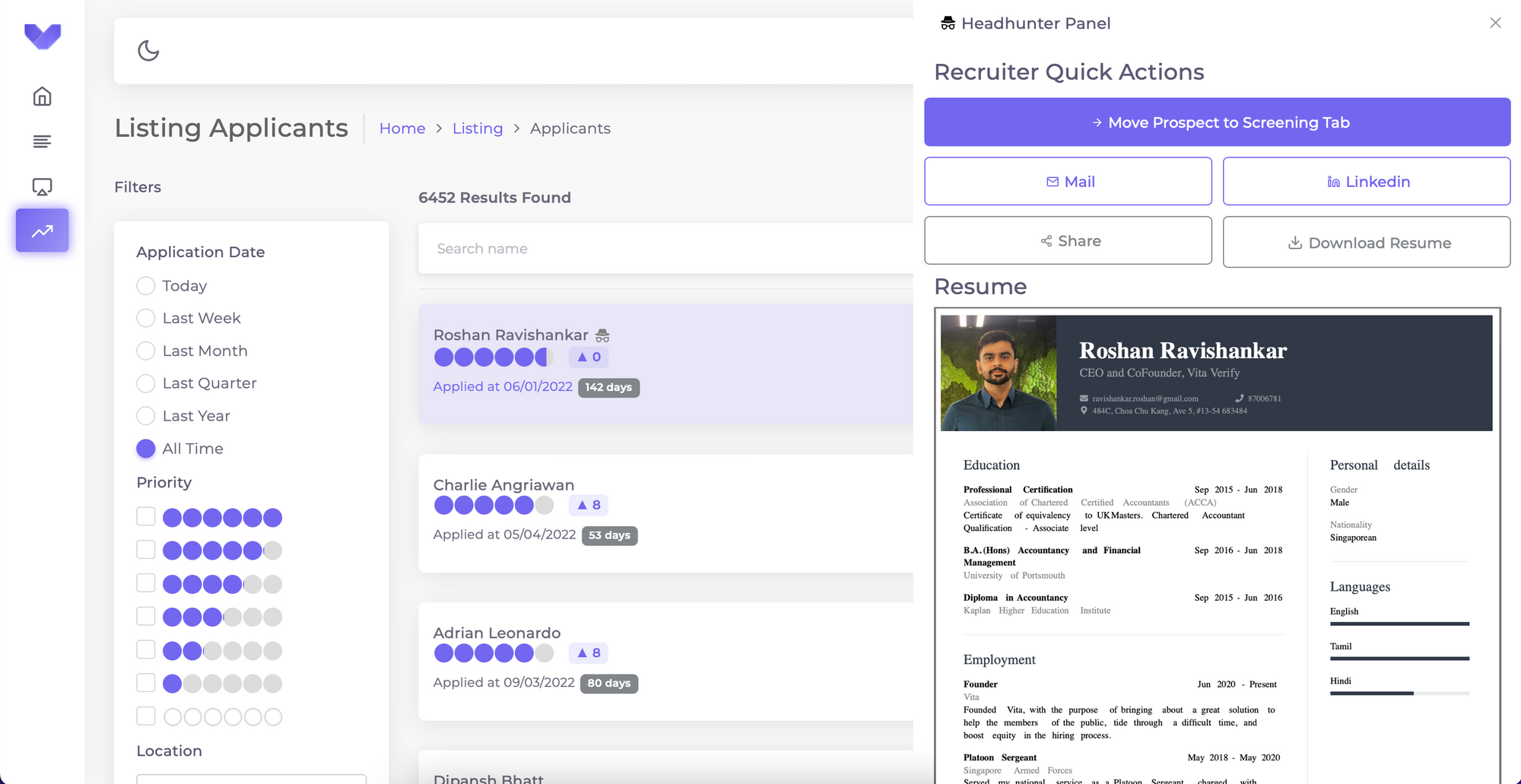This screenshot has width=1521, height=784.
Task: Click Roshan Ravishankar priority rating dots
Action: point(494,357)
